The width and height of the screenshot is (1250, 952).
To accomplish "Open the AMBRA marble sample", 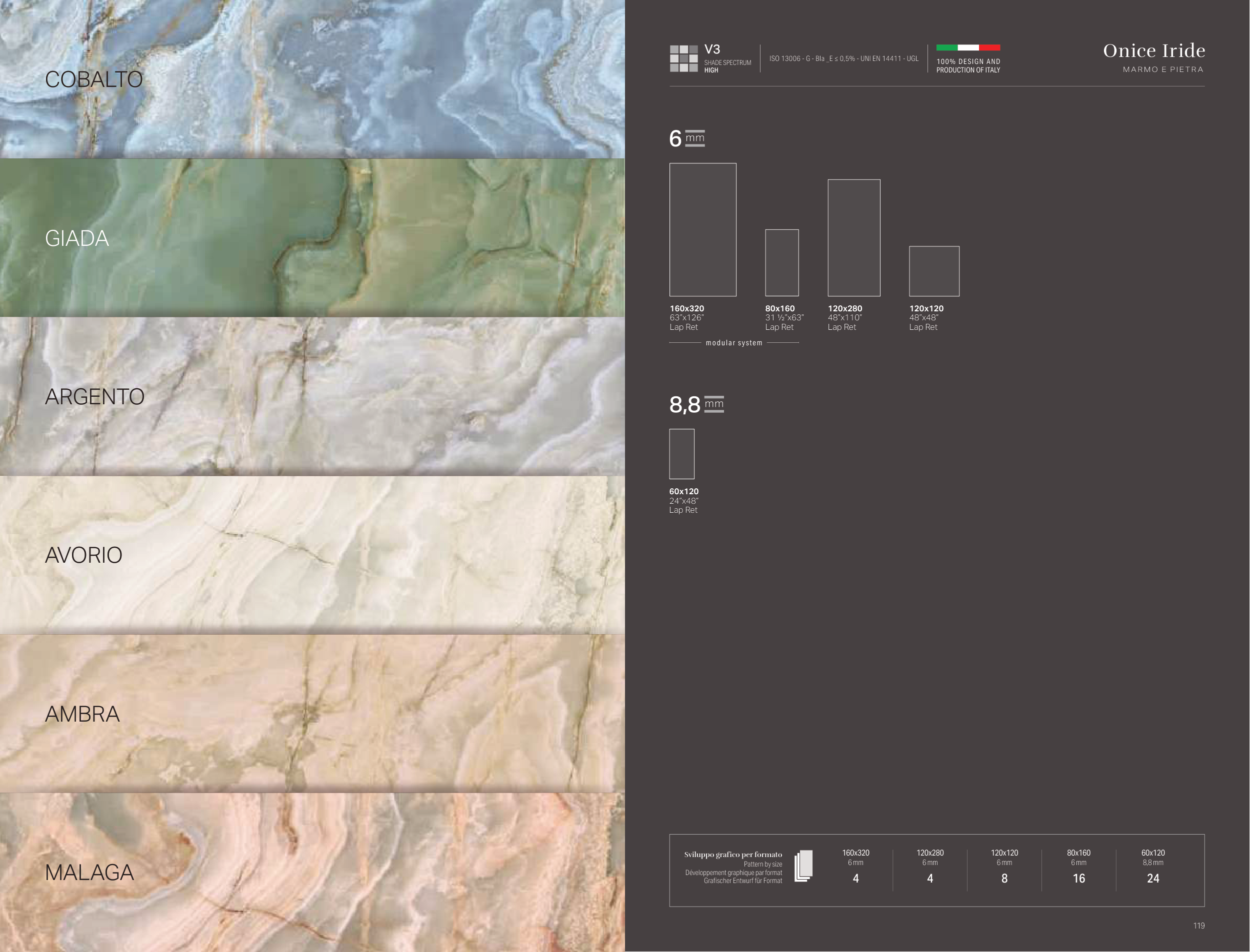I will coord(312,714).
